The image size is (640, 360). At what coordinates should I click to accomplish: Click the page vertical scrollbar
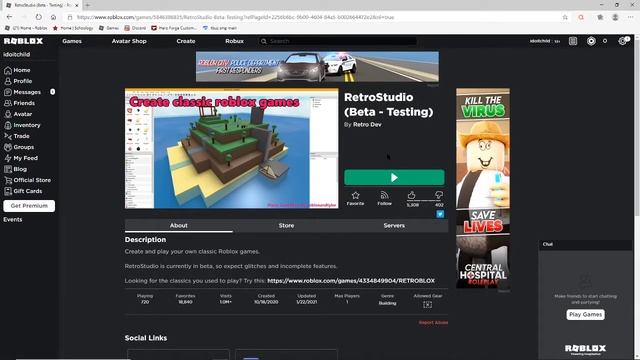(x=636, y=196)
